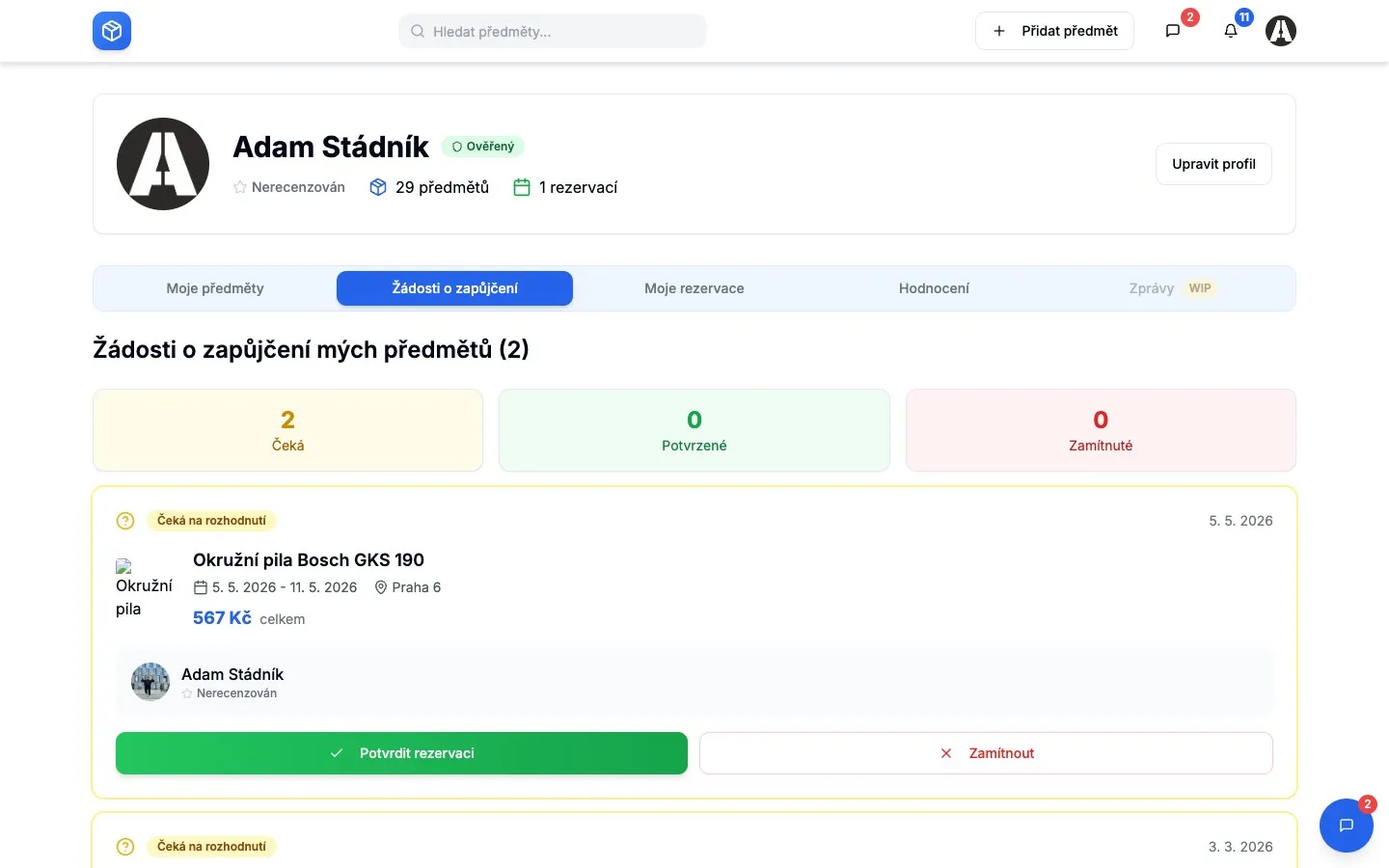Click the question mark icon of 5. 5. 2026 request
The width and height of the screenshot is (1389, 868).
point(125,521)
